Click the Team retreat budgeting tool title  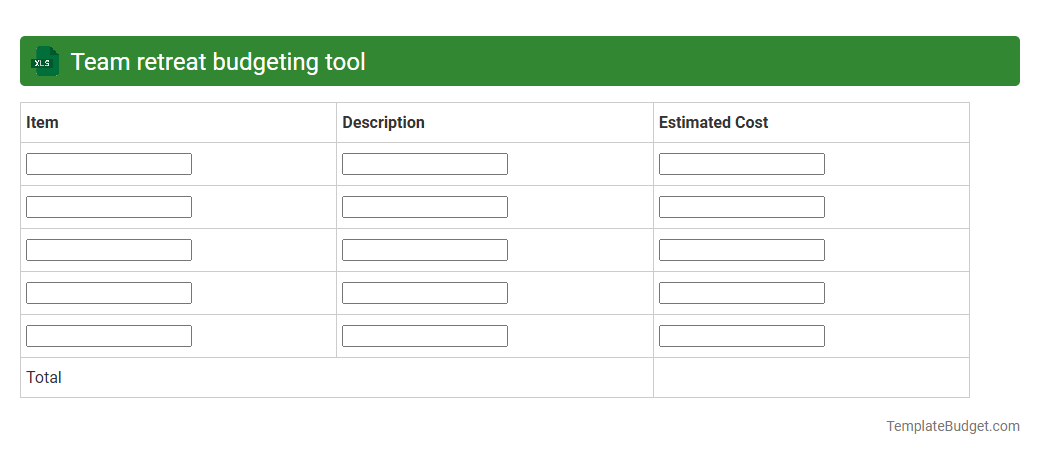(x=218, y=62)
